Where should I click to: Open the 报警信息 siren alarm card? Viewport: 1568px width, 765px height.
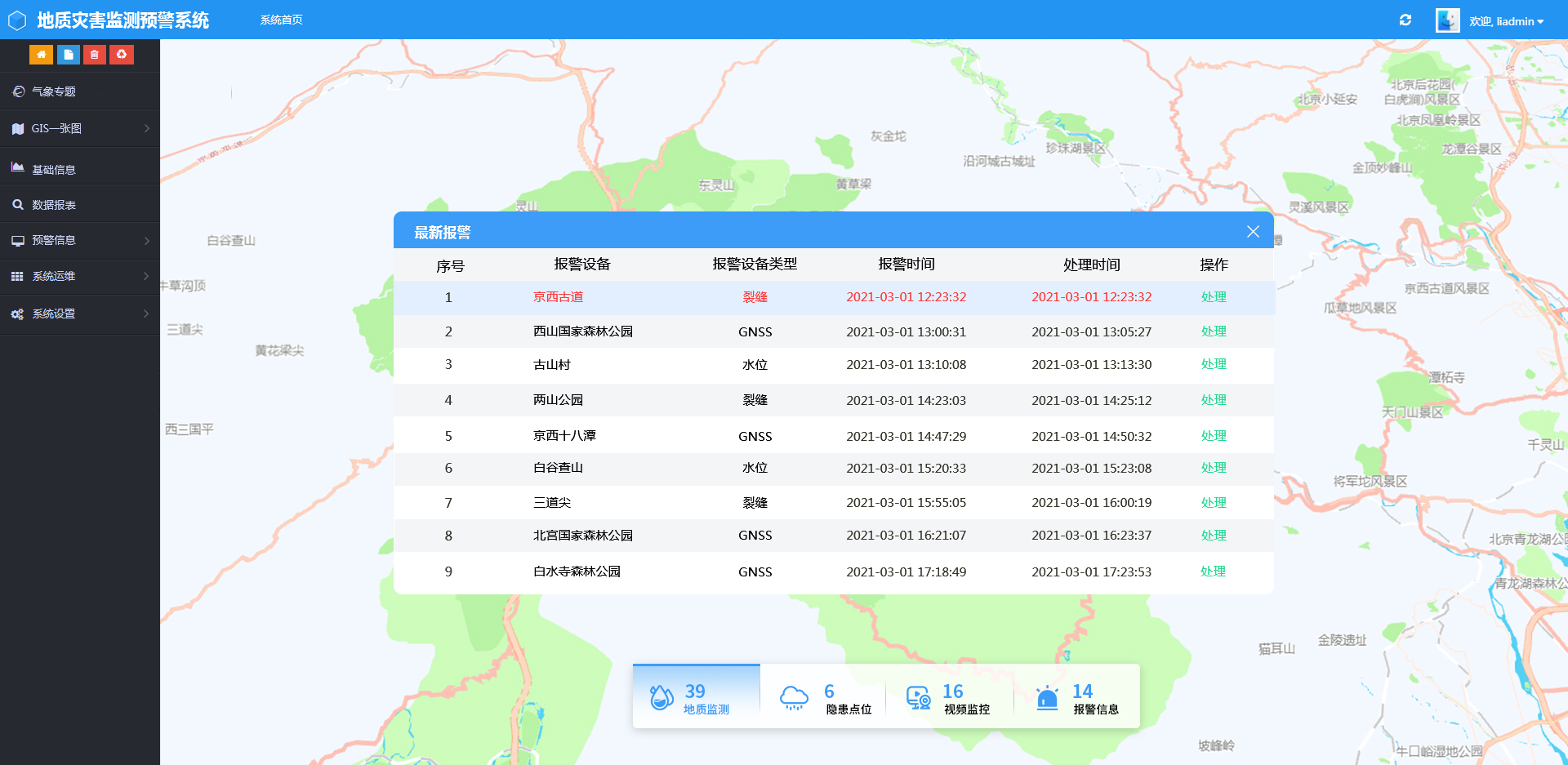pos(1078,698)
